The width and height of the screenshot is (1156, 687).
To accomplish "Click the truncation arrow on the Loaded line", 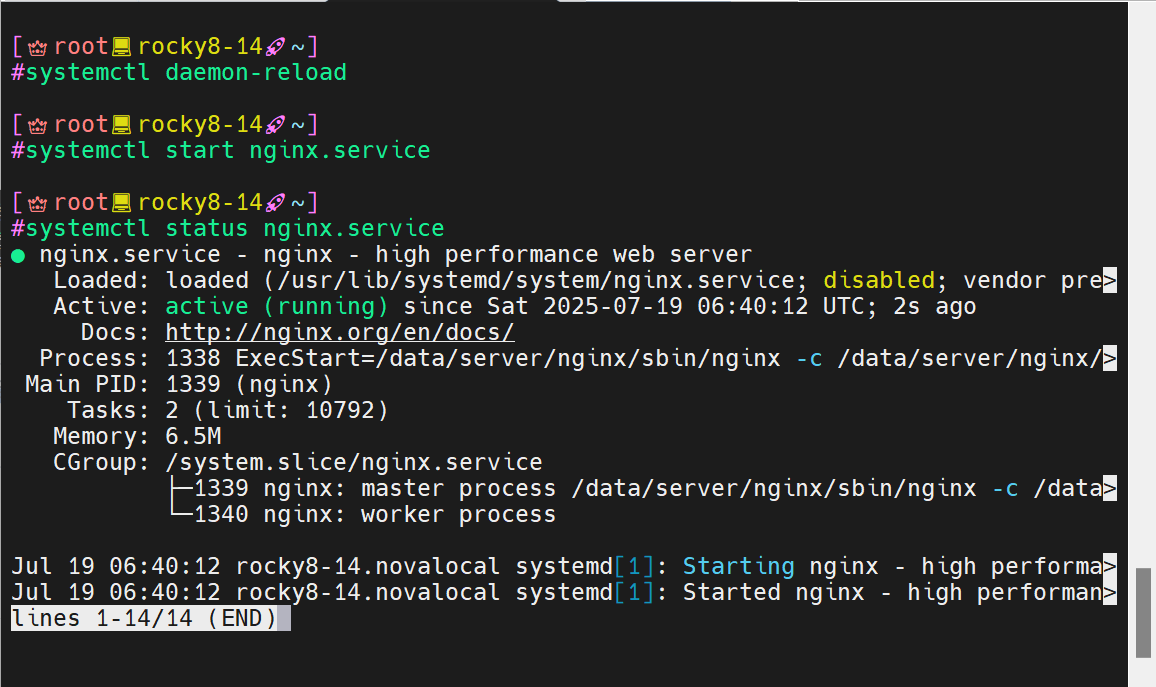I will pyautogui.click(x=1110, y=281).
